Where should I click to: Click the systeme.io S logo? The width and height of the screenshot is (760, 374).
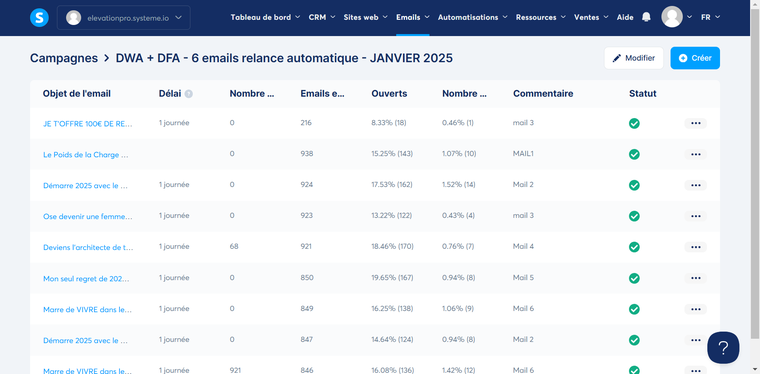coord(39,17)
